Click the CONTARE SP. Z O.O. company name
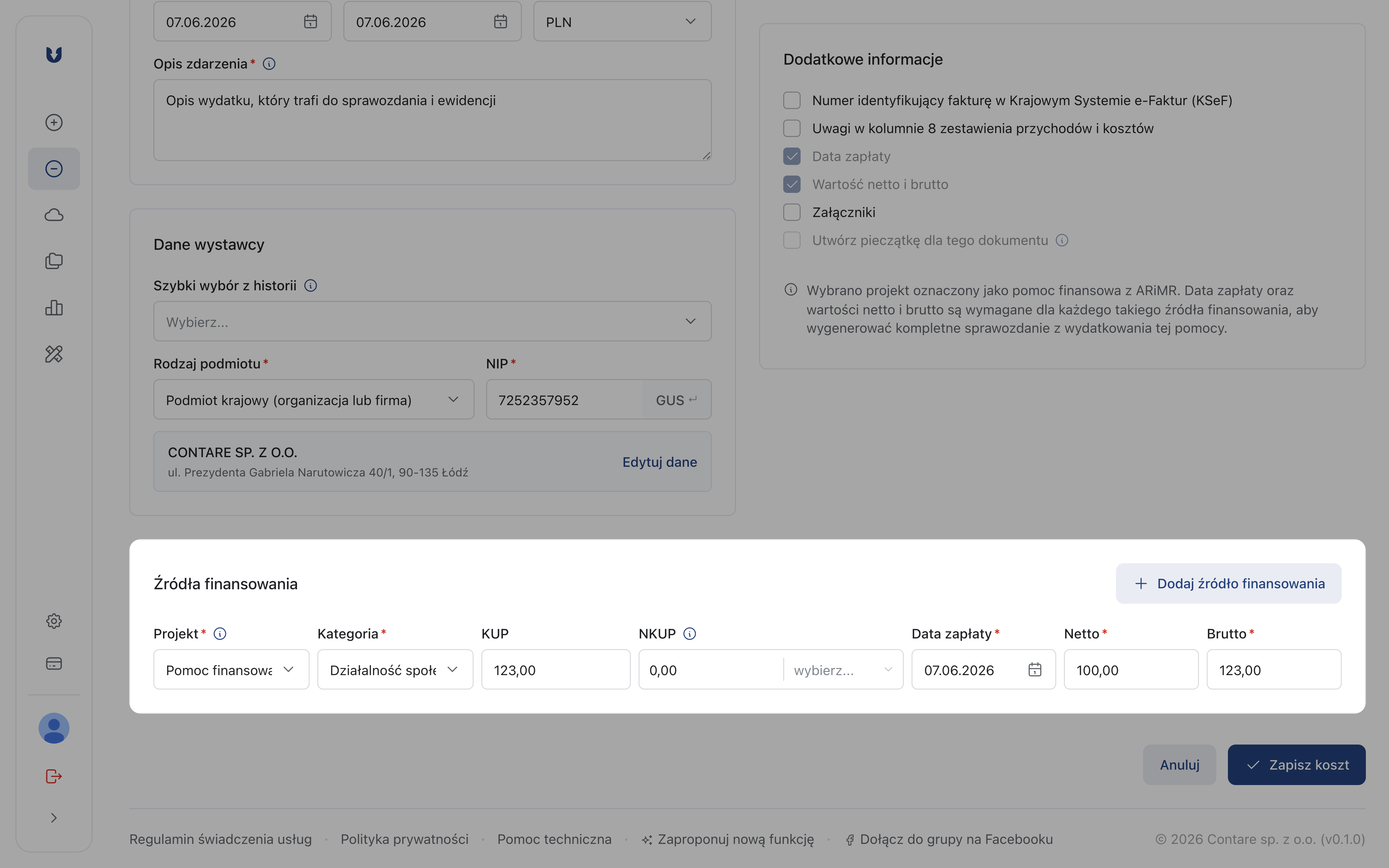1389x868 pixels. pos(232,452)
